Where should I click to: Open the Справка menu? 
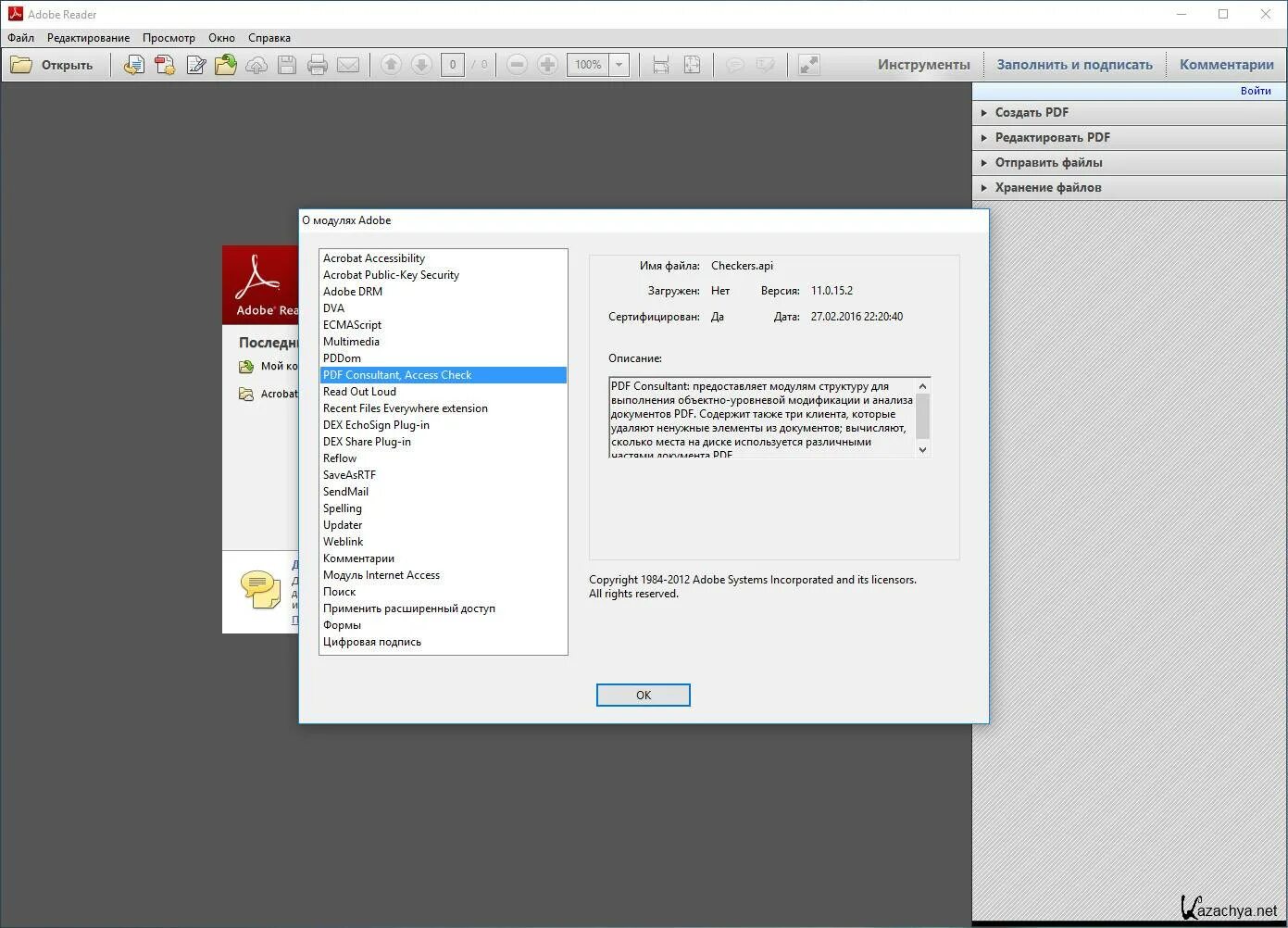coord(269,38)
